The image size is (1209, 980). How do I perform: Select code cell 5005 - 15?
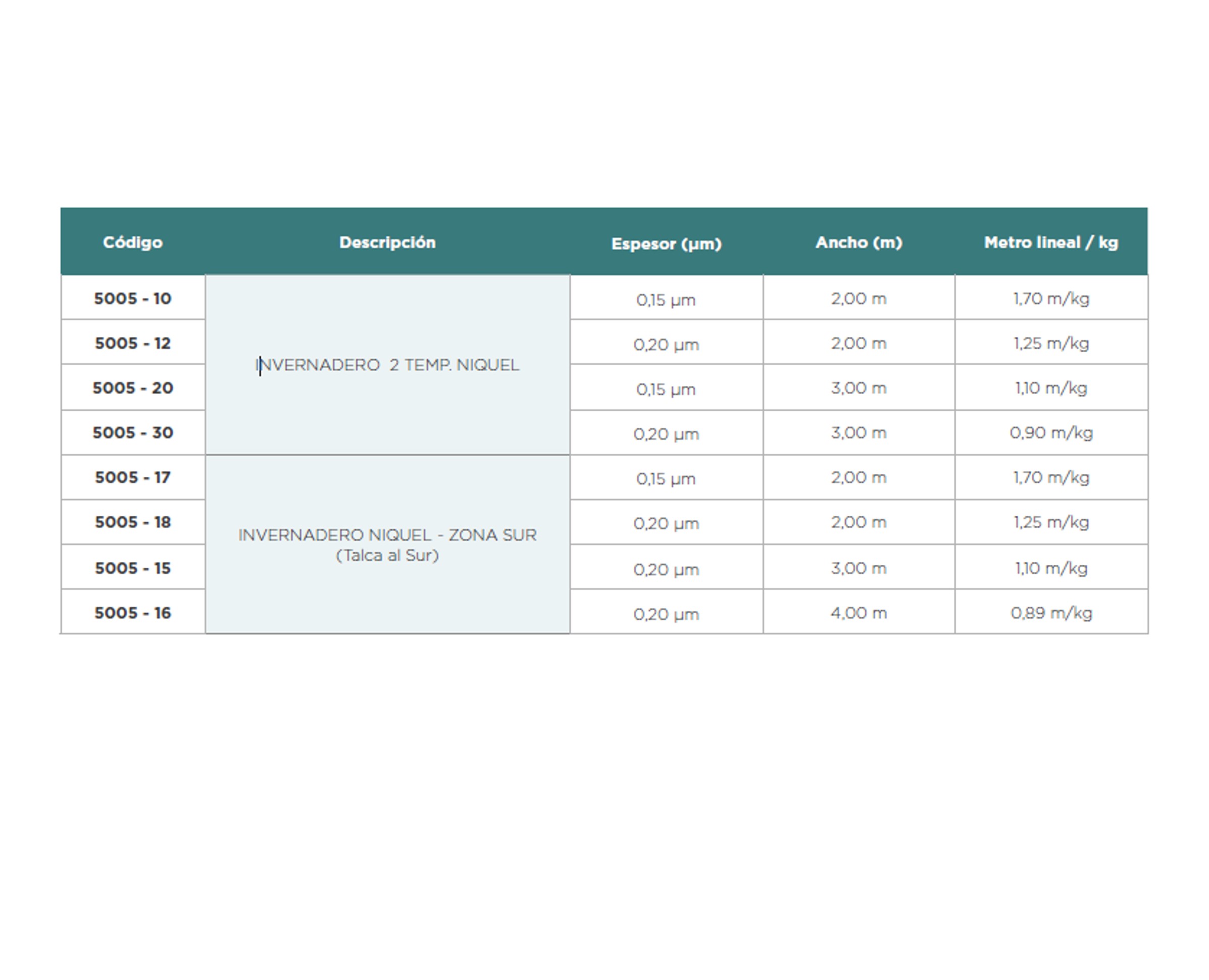pos(133,567)
